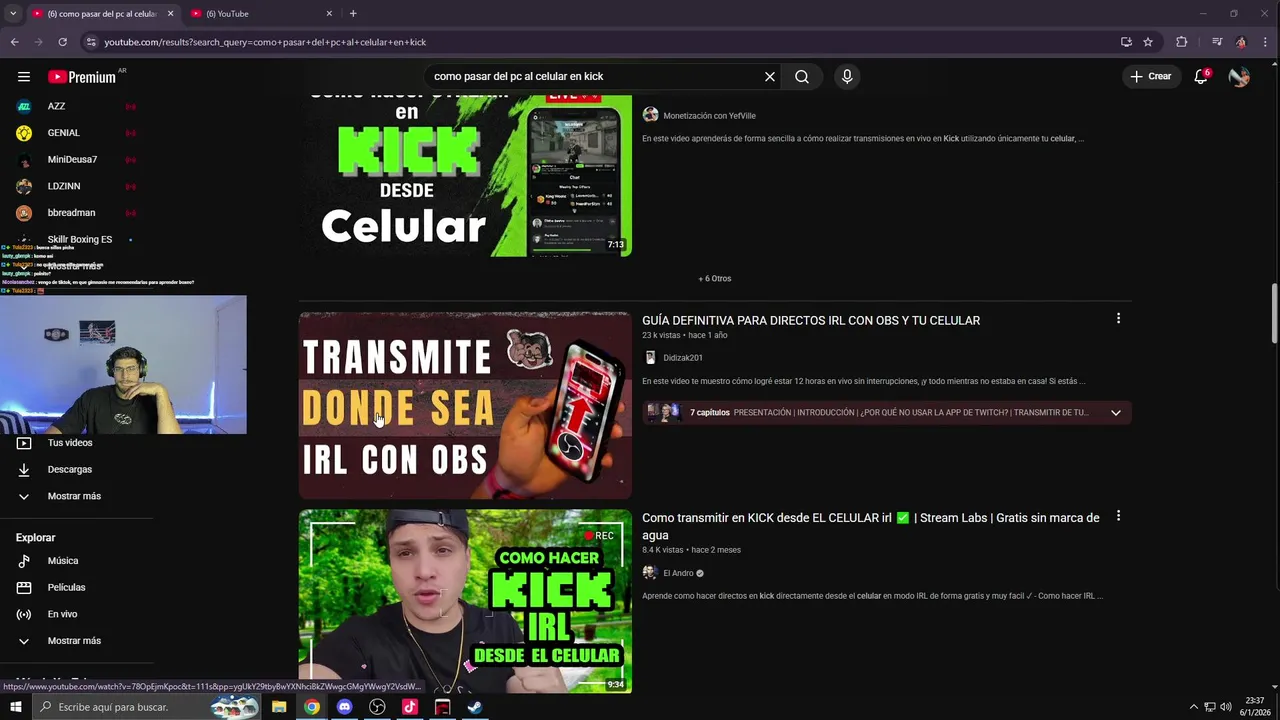Image resolution: width=1280 pixels, height=720 pixels.
Task: Expand Mostrar más below Descargas
Action: click(x=76, y=496)
